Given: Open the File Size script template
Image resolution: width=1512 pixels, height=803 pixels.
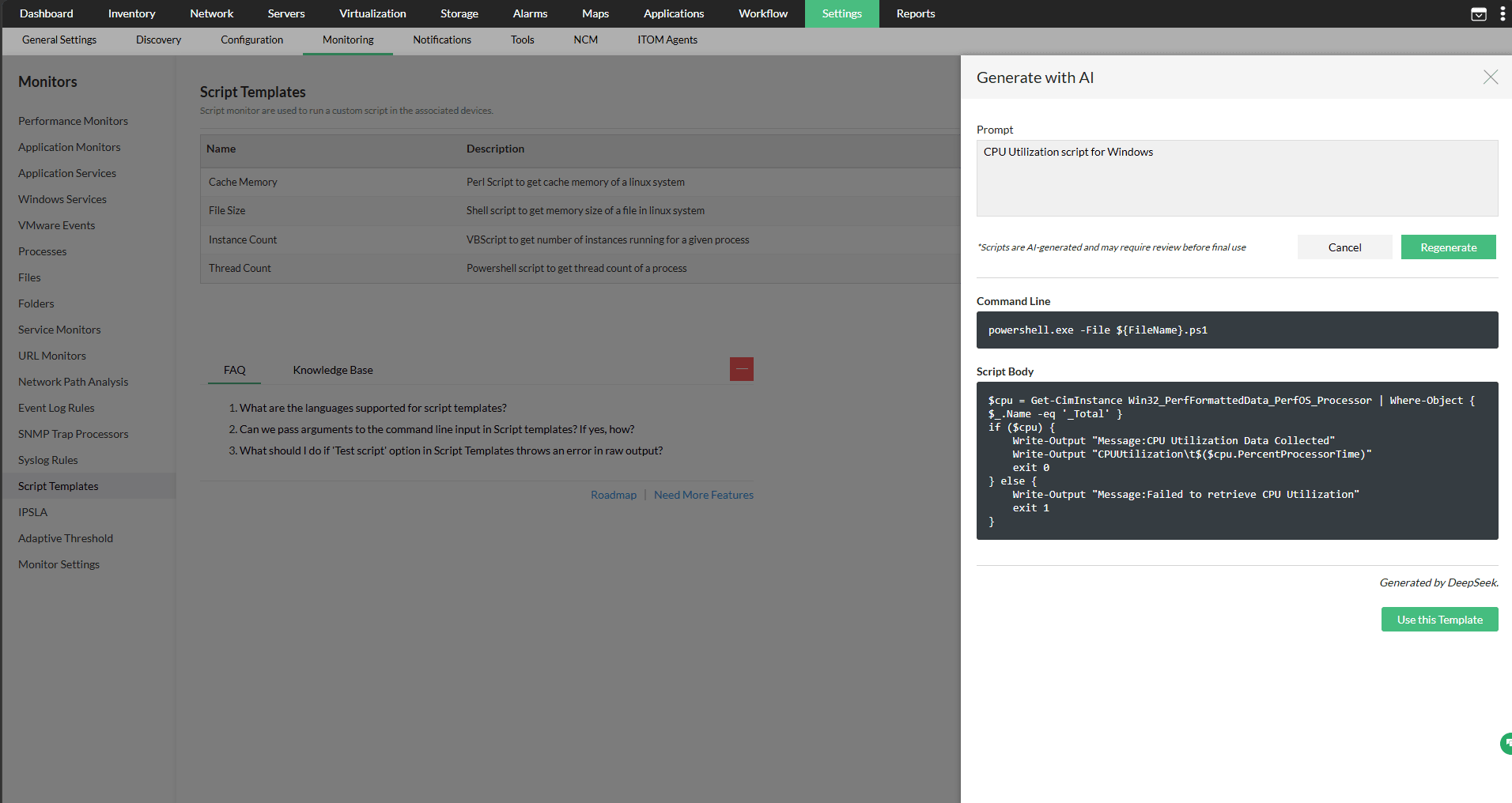Looking at the screenshot, I should click(227, 210).
